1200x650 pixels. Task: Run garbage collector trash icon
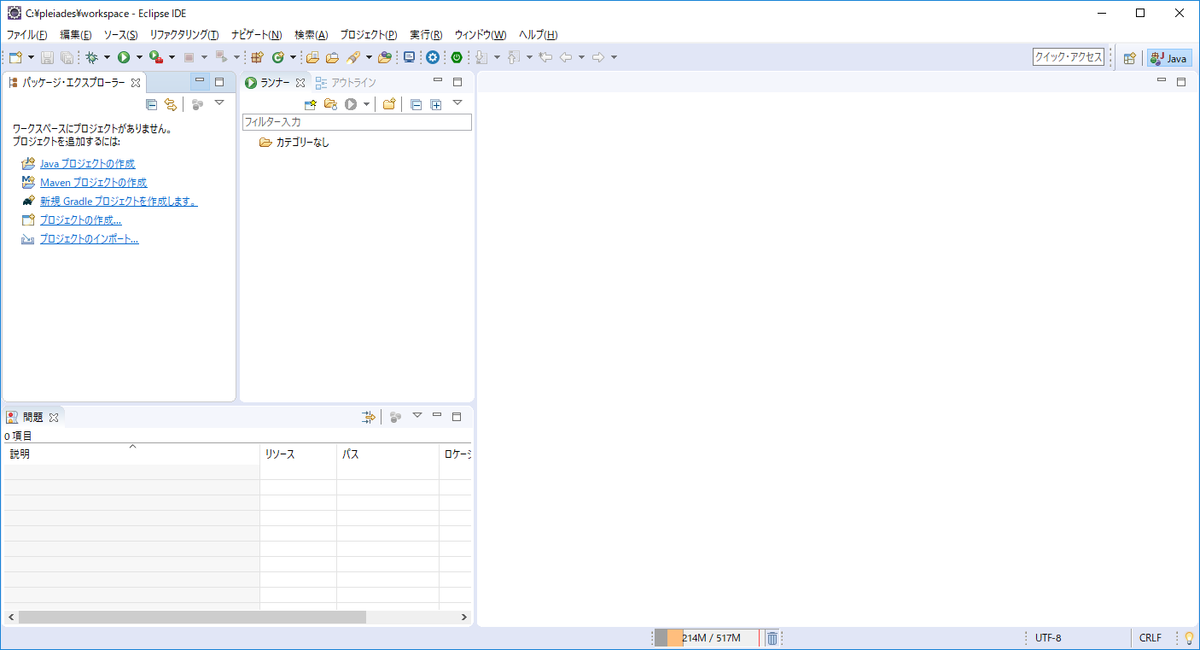pos(772,638)
